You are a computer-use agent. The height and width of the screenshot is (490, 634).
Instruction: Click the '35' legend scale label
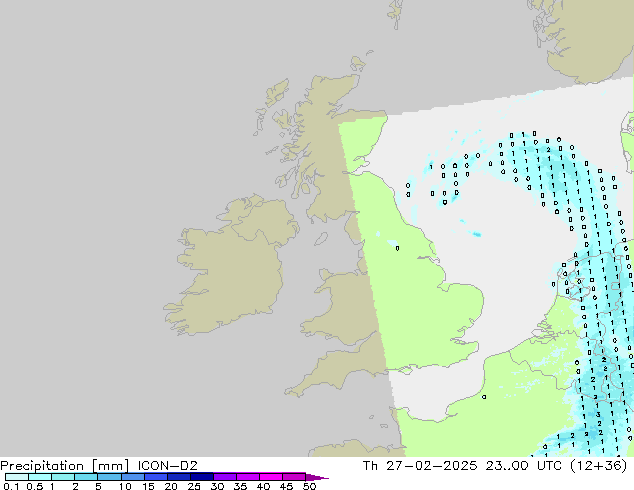[x=240, y=486]
